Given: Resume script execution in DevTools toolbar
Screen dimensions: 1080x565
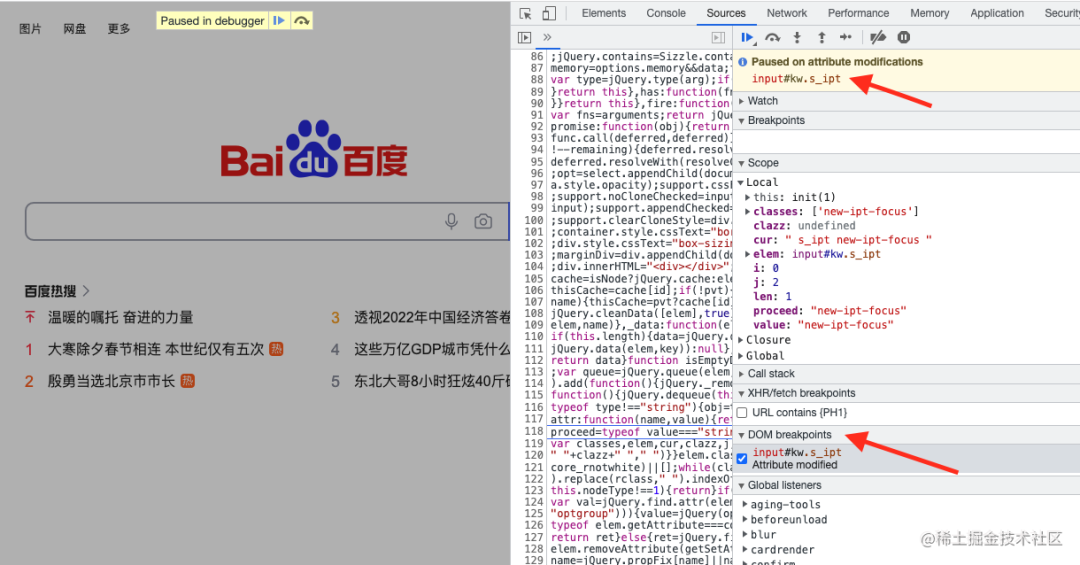Looking at the screenshot, I should (x=747, y=37).
